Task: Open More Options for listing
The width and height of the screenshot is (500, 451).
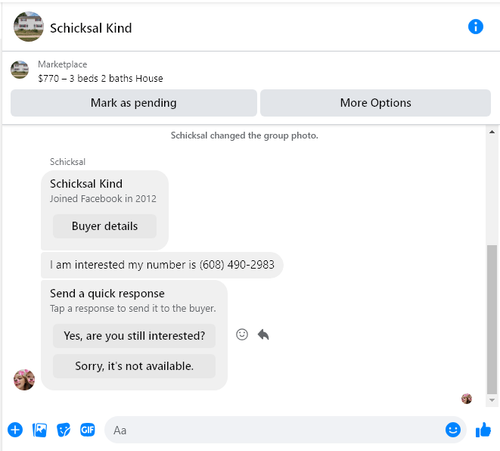Action: tap(375, 103)
